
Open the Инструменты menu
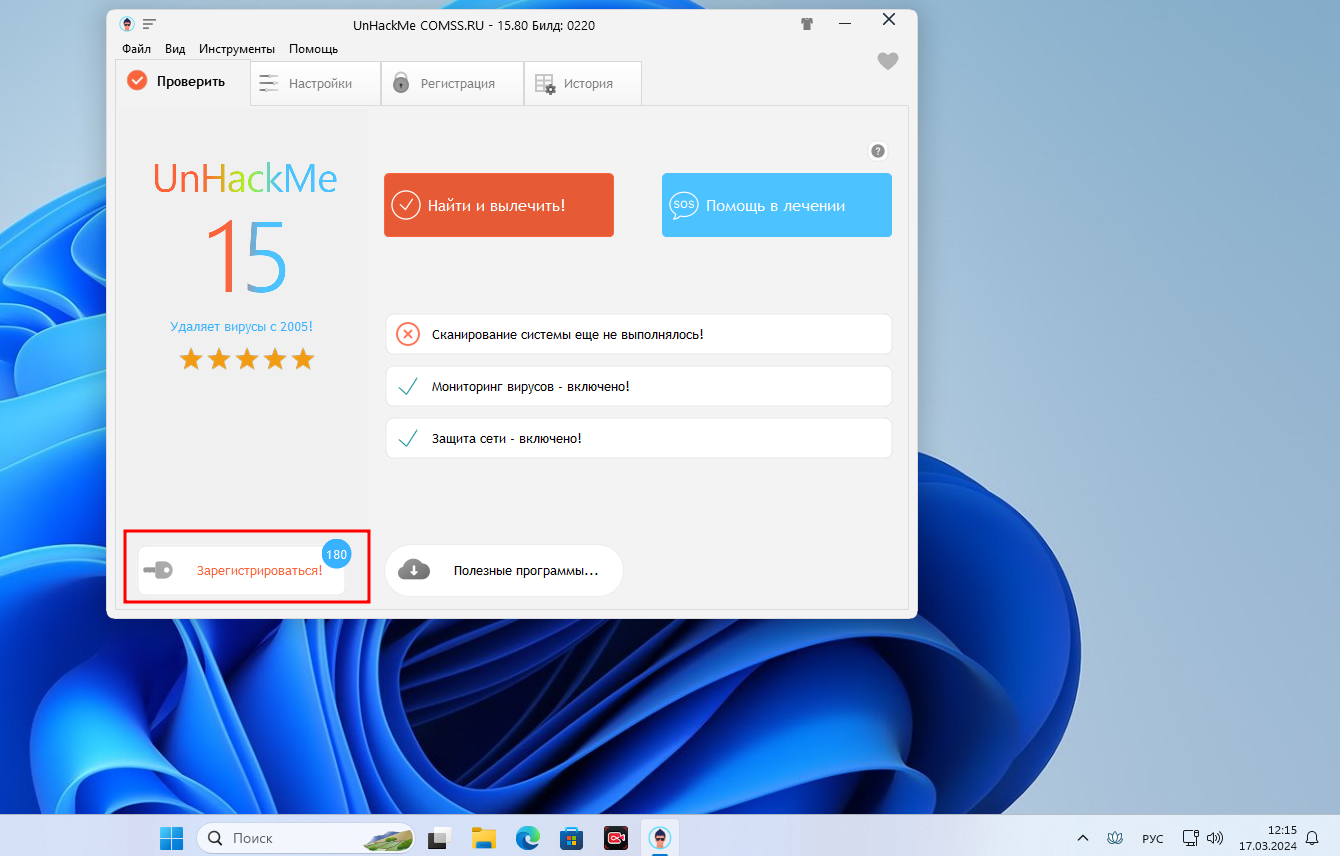[236, 49]
